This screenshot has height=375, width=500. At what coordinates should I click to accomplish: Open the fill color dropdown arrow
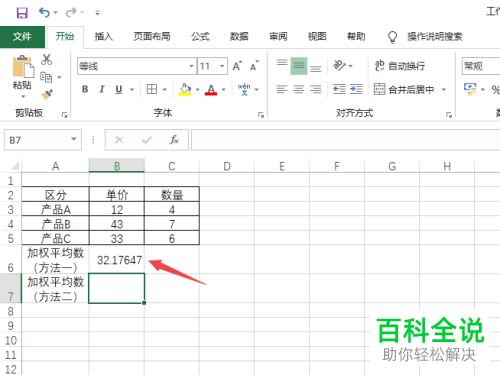197,89
